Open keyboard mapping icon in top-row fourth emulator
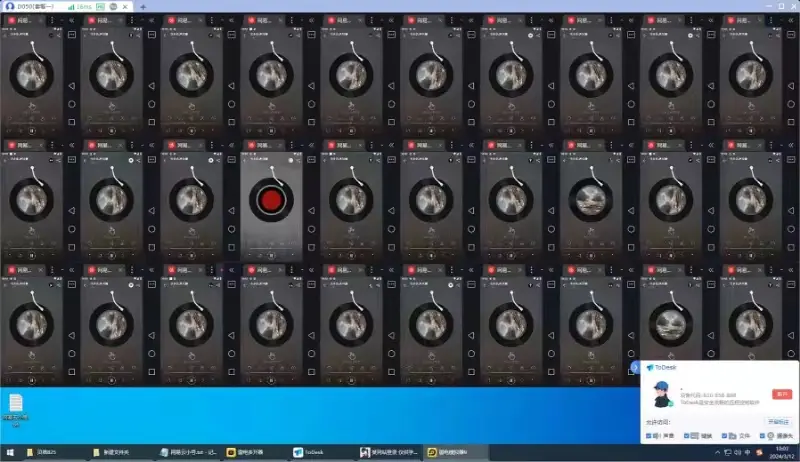Screen dimensions: 800x462 point(312,35)
